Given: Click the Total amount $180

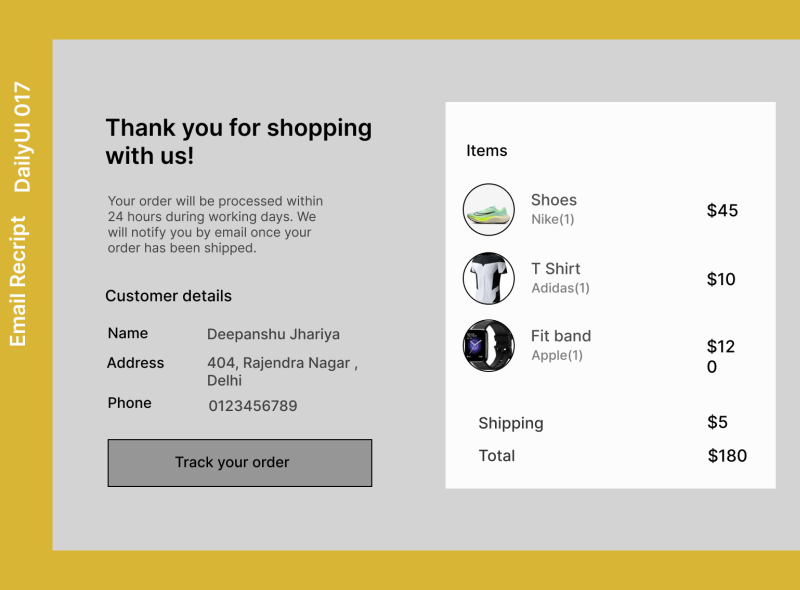Looking at the screenshot, I should 728,455.
